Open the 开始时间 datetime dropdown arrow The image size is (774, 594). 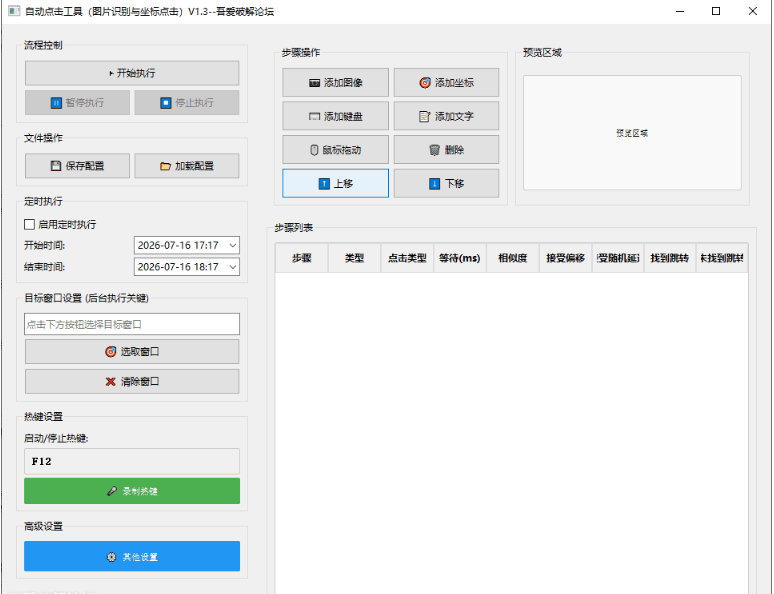point(232,245)
